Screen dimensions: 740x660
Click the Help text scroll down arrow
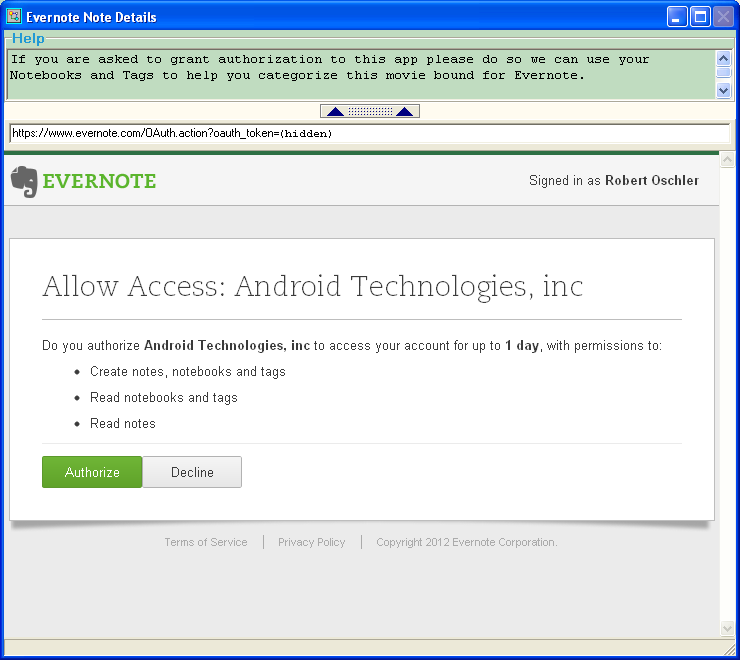click(x=723, y=90)
